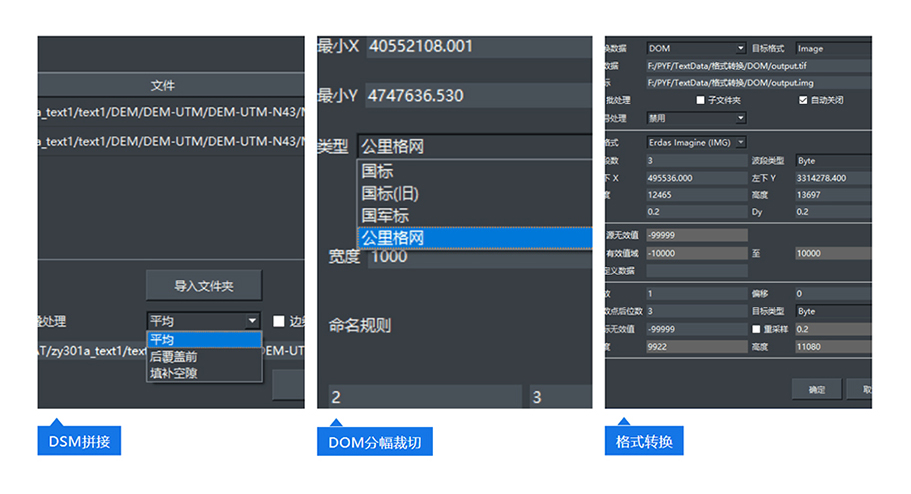This screenshot has width=911, height=494.
Task: Select 国标 in the type list
Action: [378, 172]
